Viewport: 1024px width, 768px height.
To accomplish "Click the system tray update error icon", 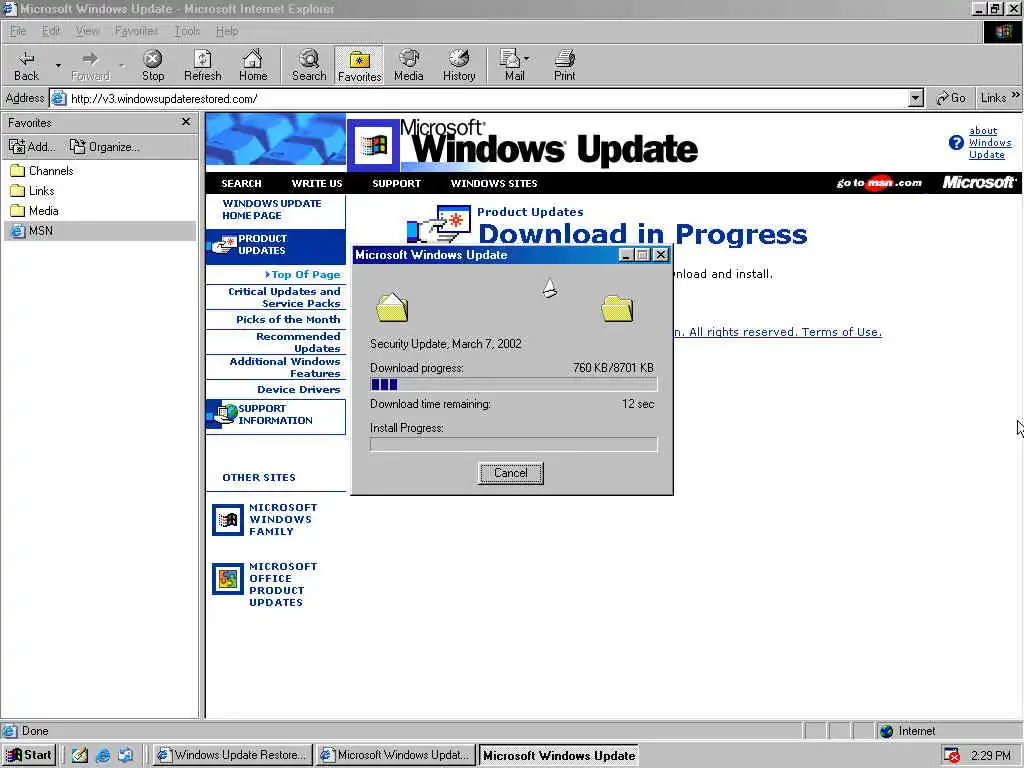I will pyautogui.click(x=952, y=756).
